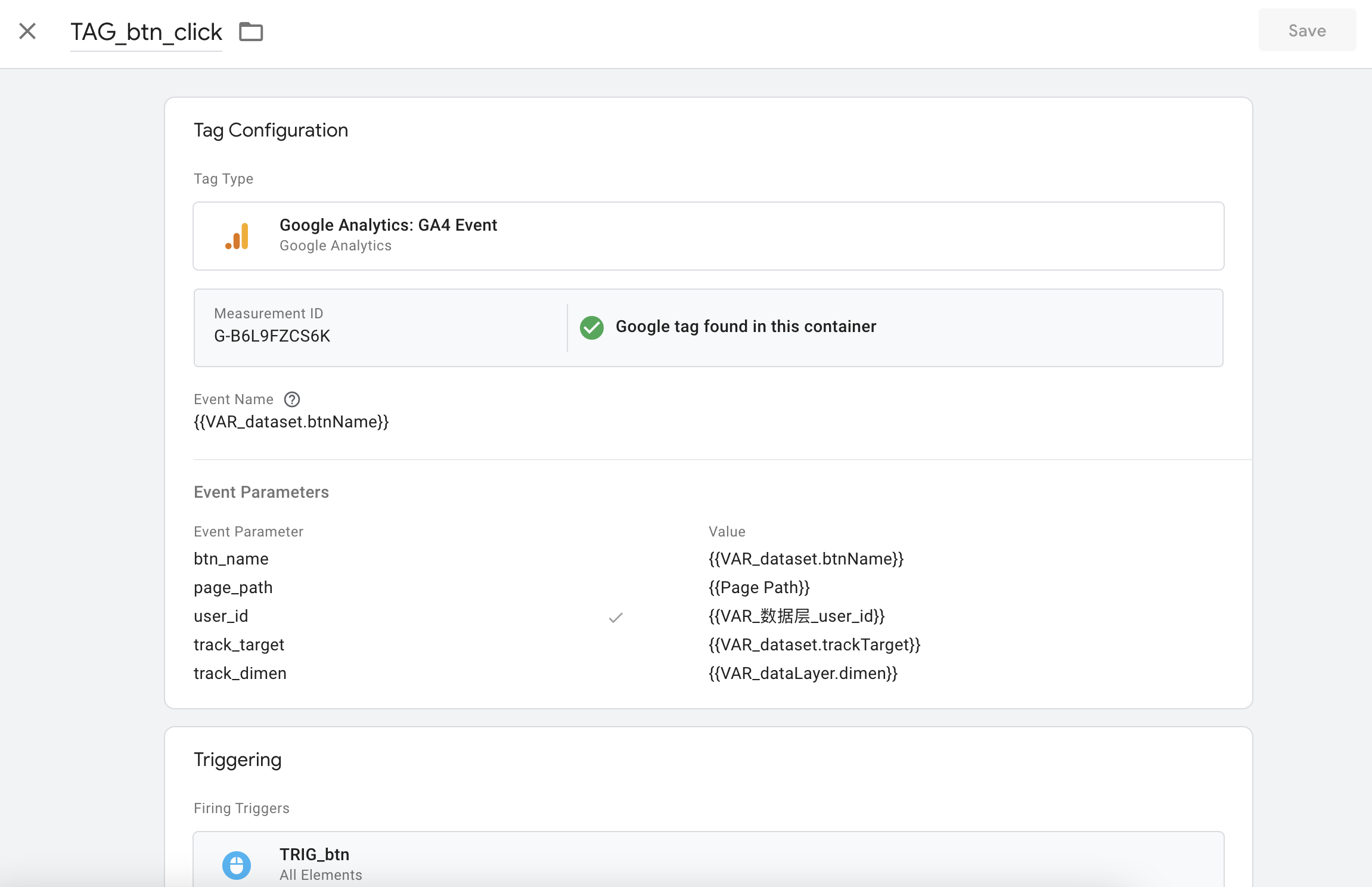Select the page_path parameter row
The height and width of the screenshot is (887, 1372).
pos(708,588)
